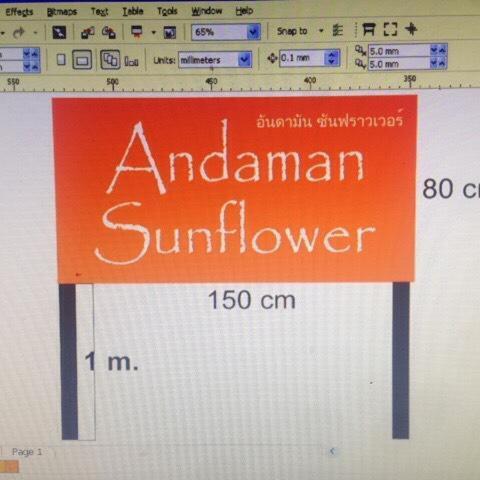Screen dimensions: 480x480
Task: Open the 65% zoom level dropdown
Action: pos(253,32)
